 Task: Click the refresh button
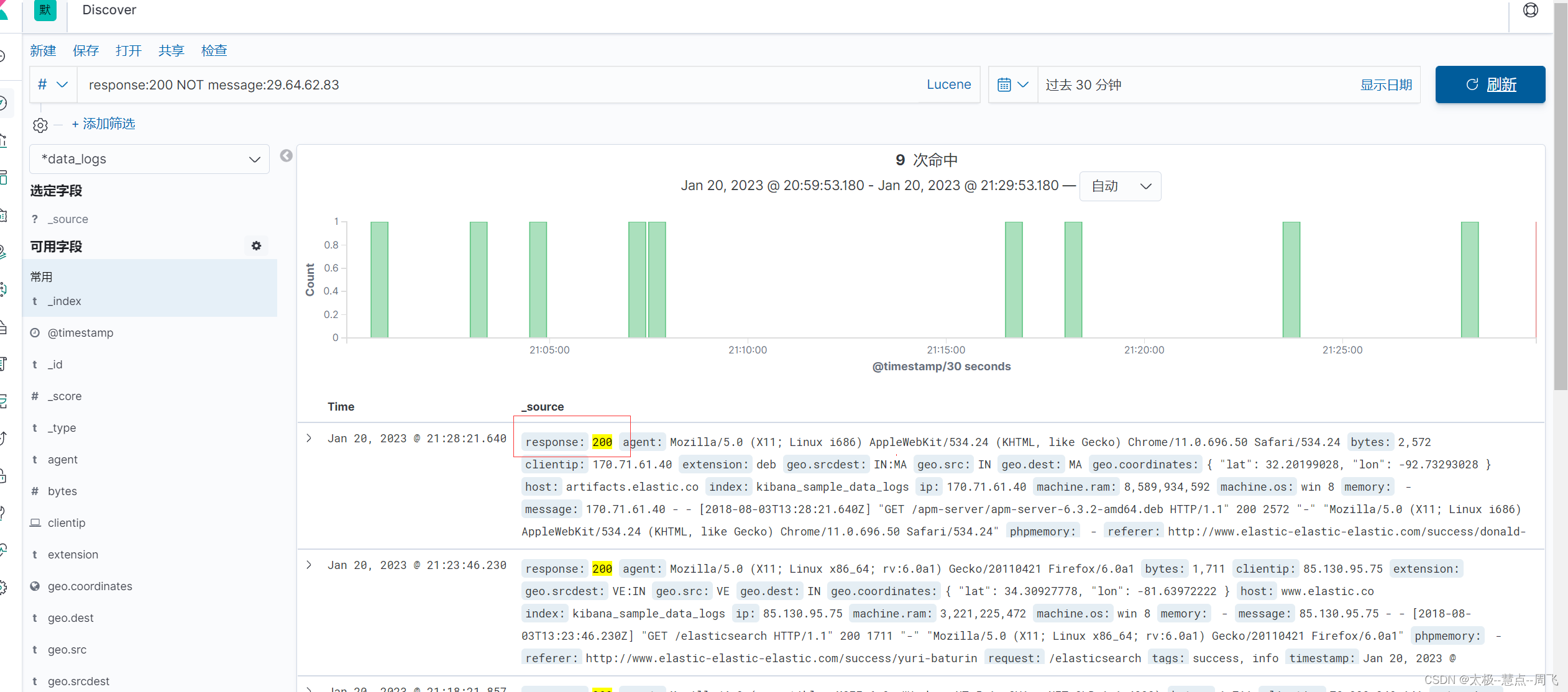1490,85
